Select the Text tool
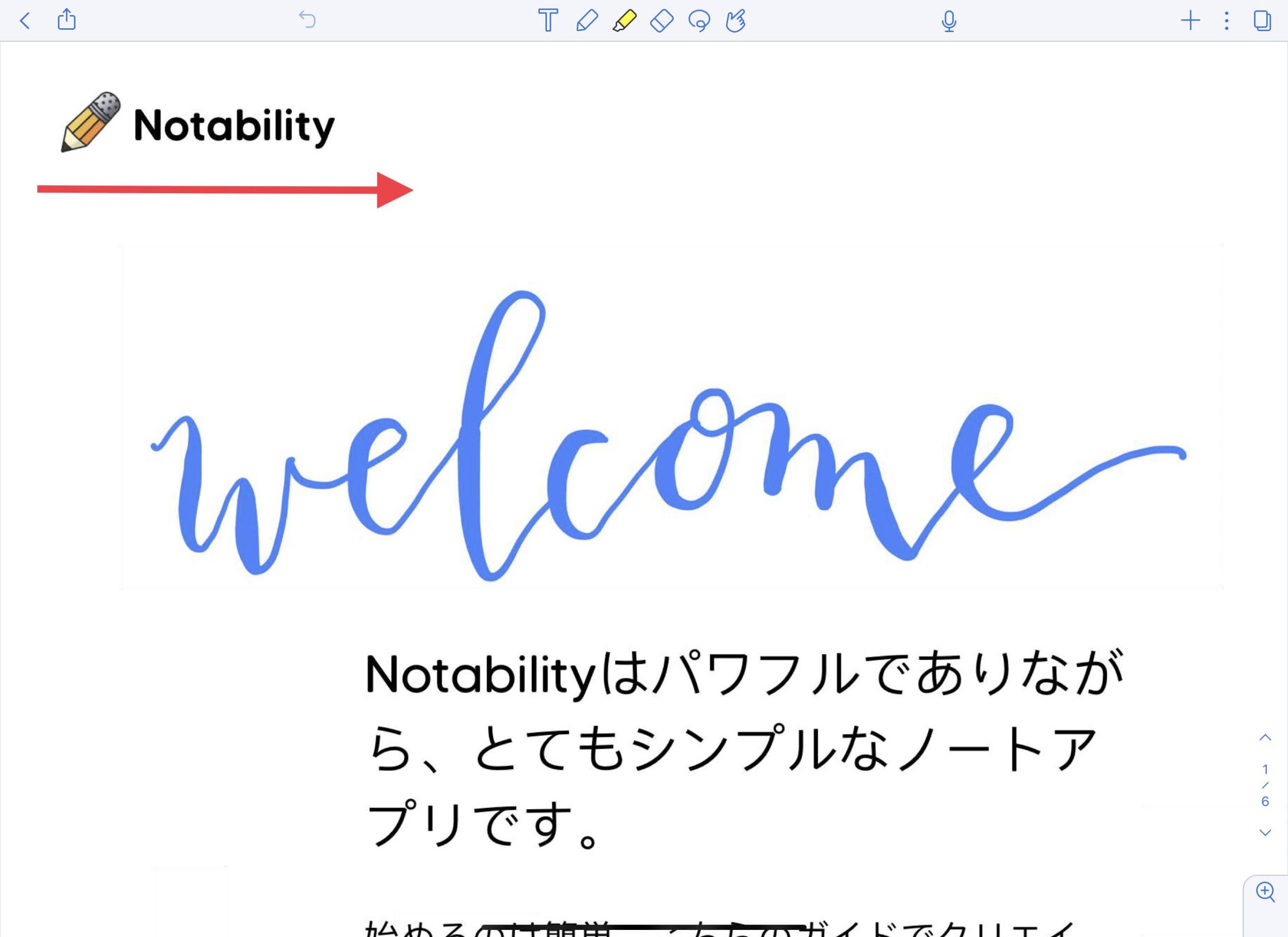The width and height of the screenshot is (1288, 937). (x=547, y=21)
